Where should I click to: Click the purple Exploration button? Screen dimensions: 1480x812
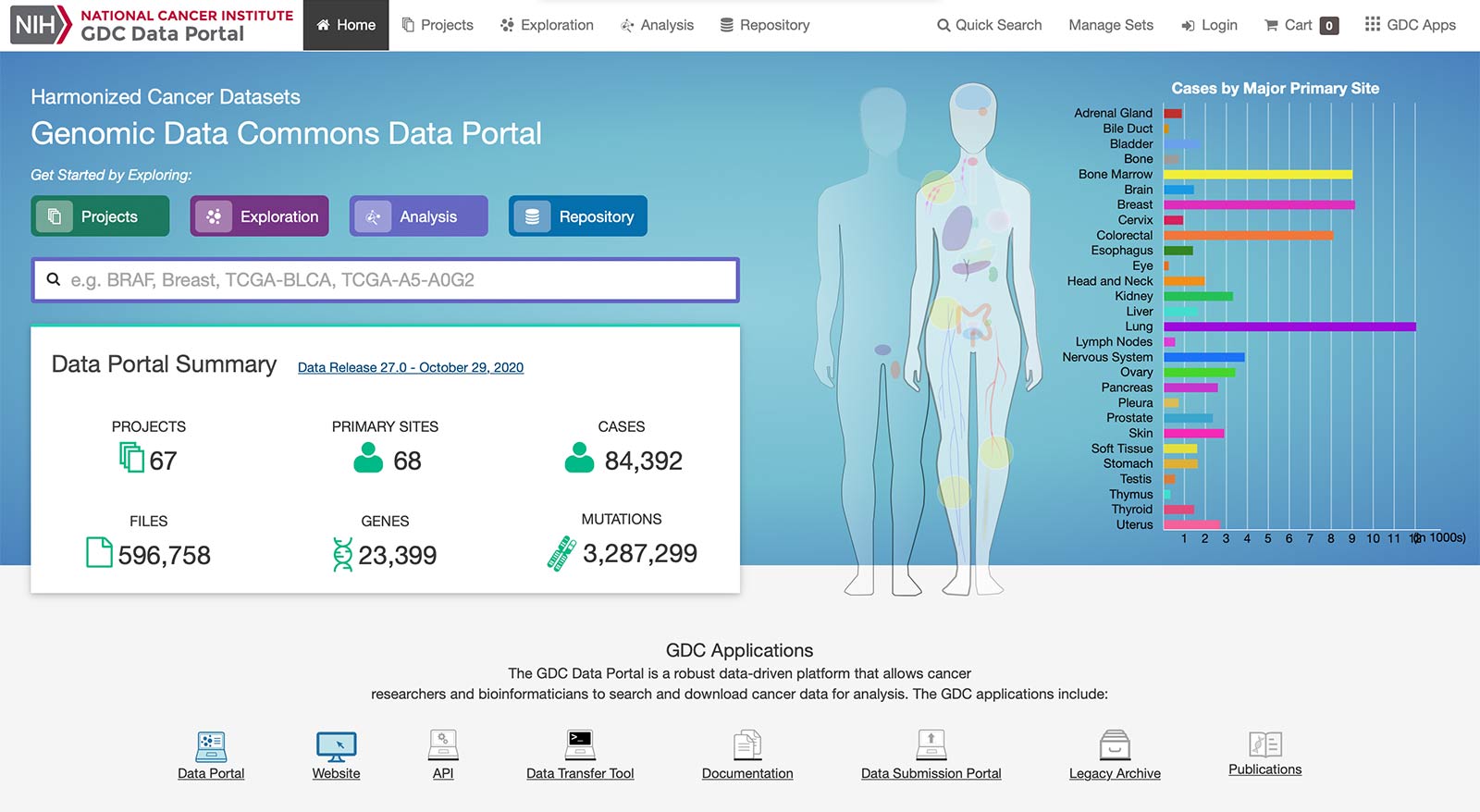(x=259, y=215)
